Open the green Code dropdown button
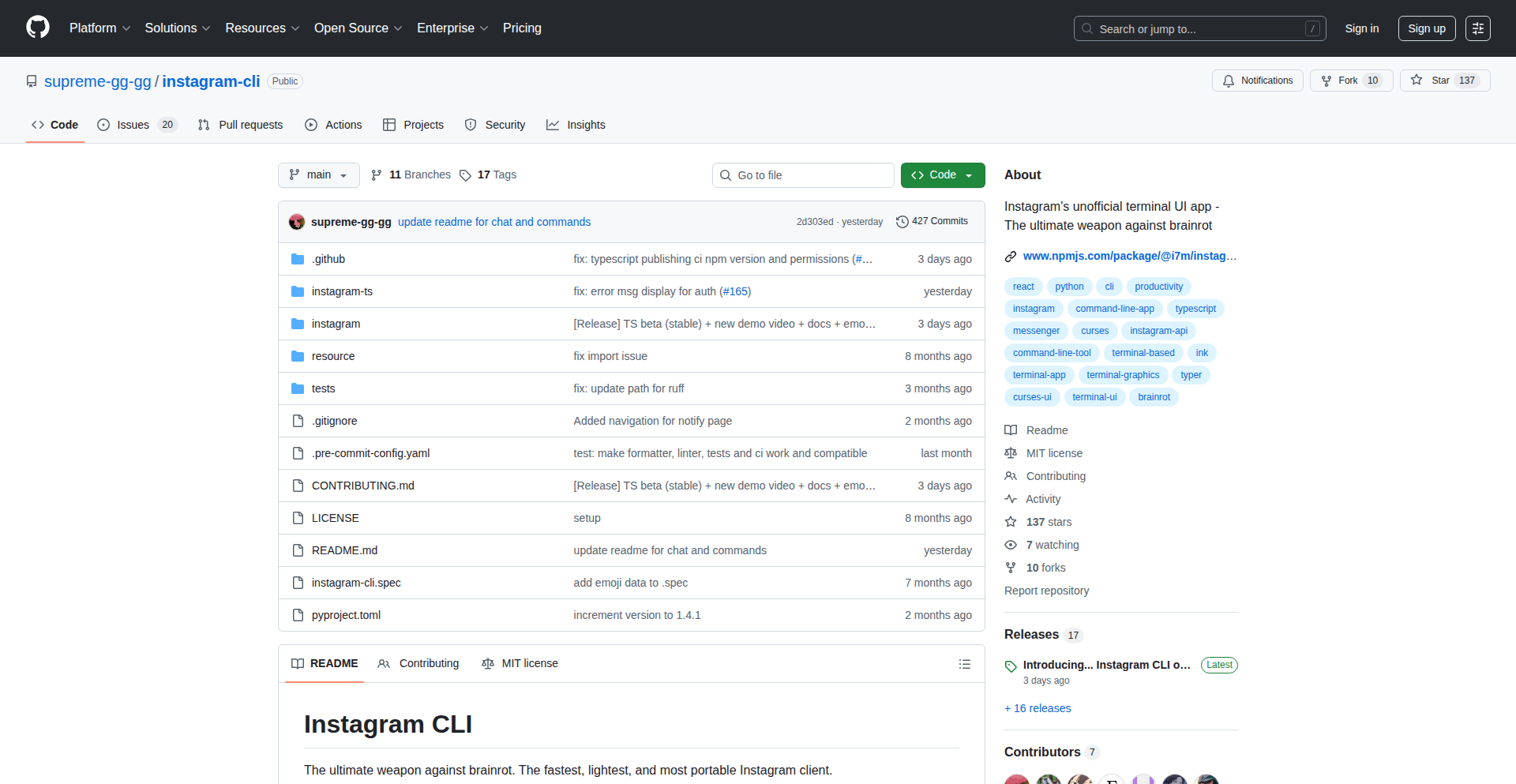Viewport: 1516px width, 784px height. point(943,175)
